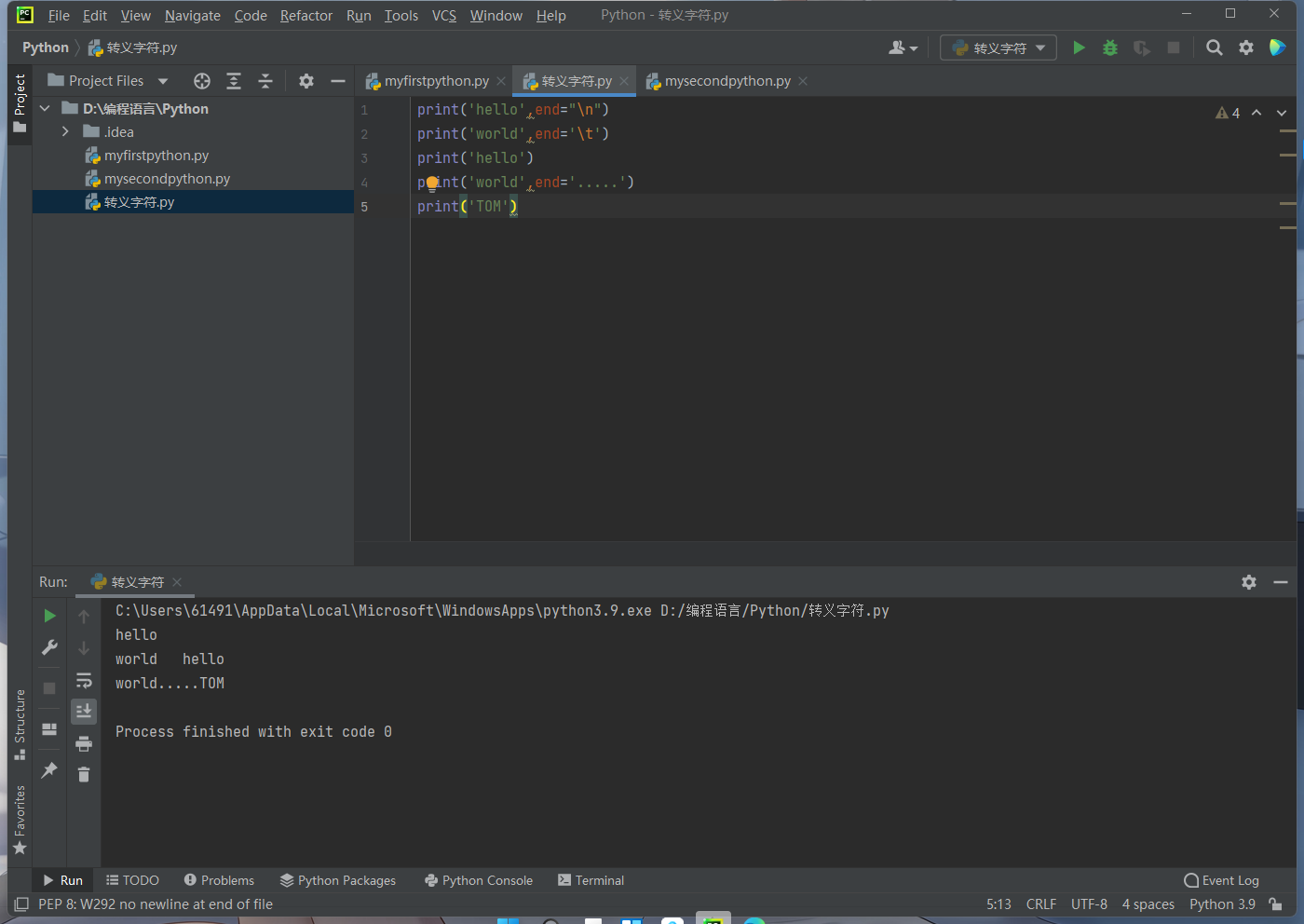
Task: Open Search Everywhere magnifier icon
Action: point(1215,48)
